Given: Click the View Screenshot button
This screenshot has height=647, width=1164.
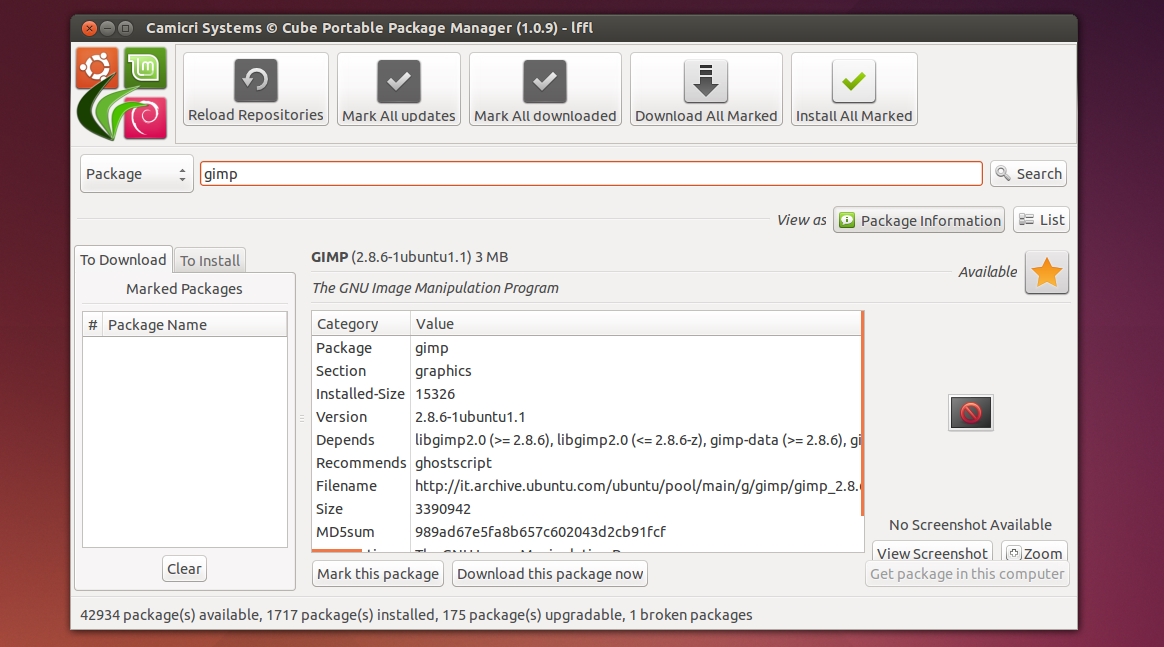Looking at the screenshot, I should pyautogui.click(x=932, y=552).
